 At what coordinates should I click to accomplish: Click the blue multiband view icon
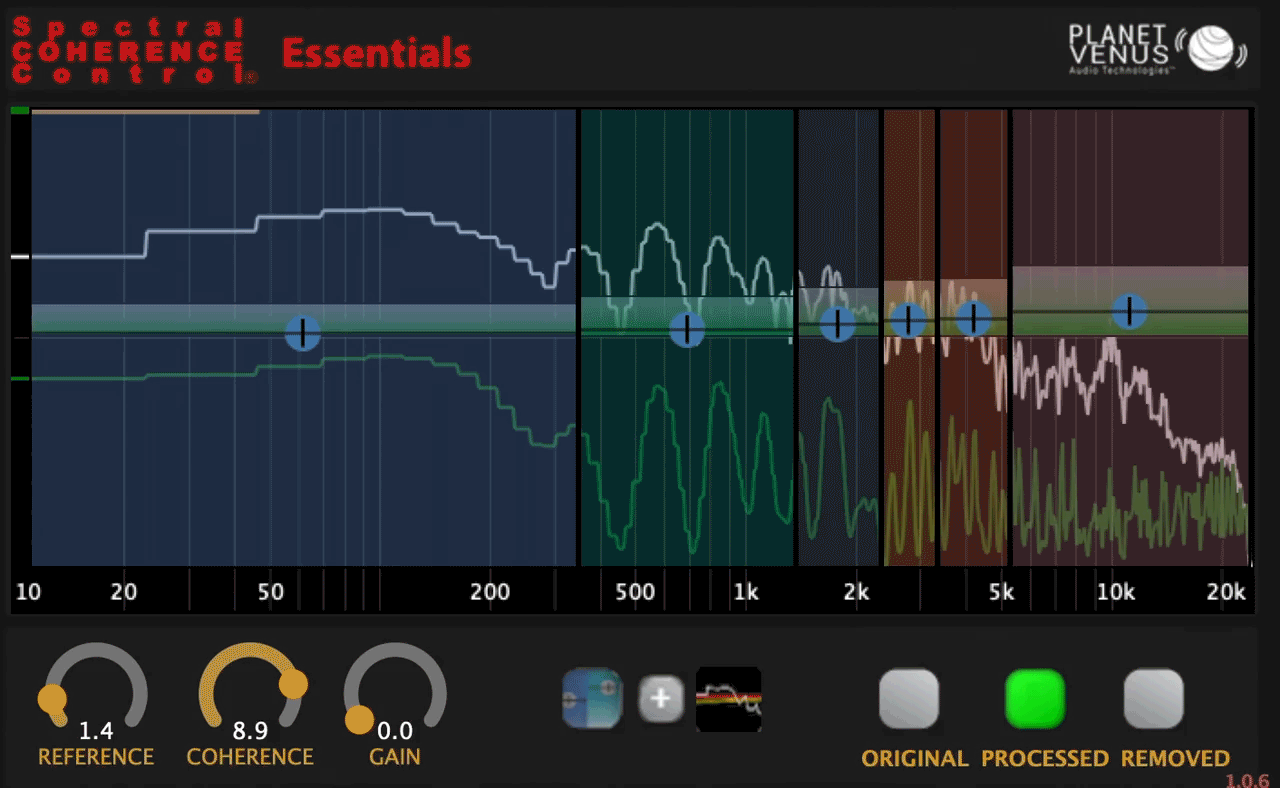coord(592,697)
